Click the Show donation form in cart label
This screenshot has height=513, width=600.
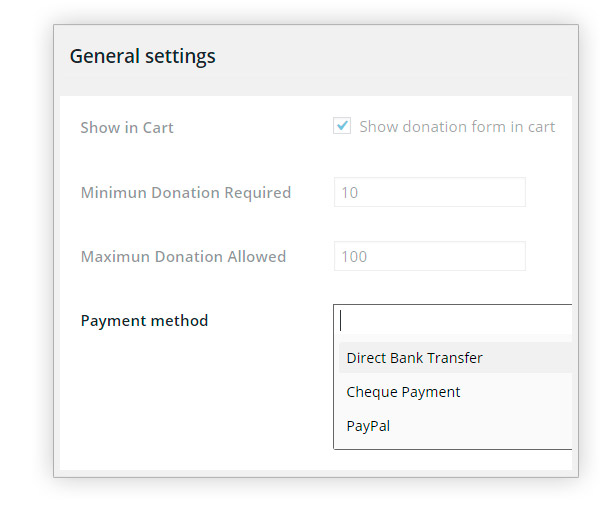click(x=457, y=127)
